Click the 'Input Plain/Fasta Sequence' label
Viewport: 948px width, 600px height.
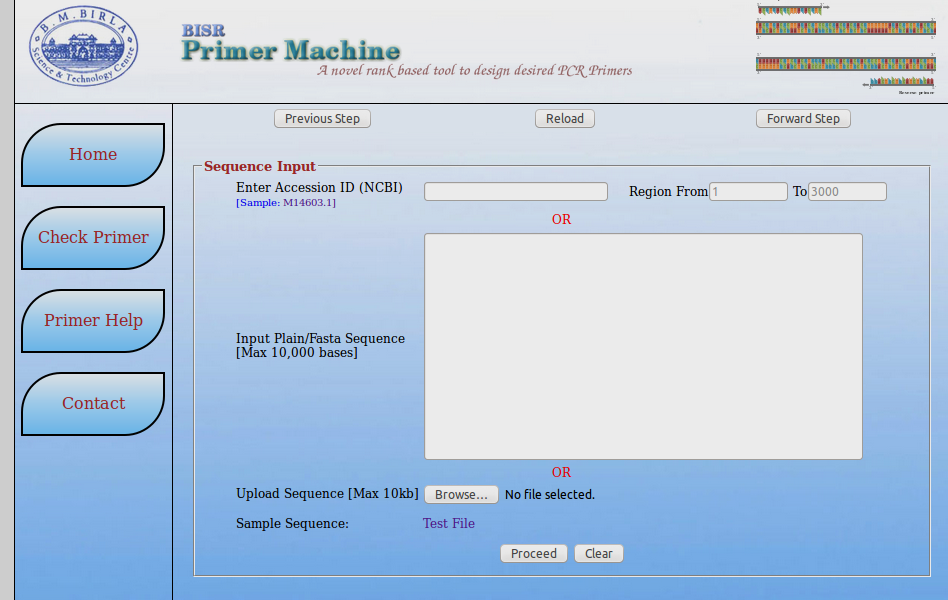(320, 339)
